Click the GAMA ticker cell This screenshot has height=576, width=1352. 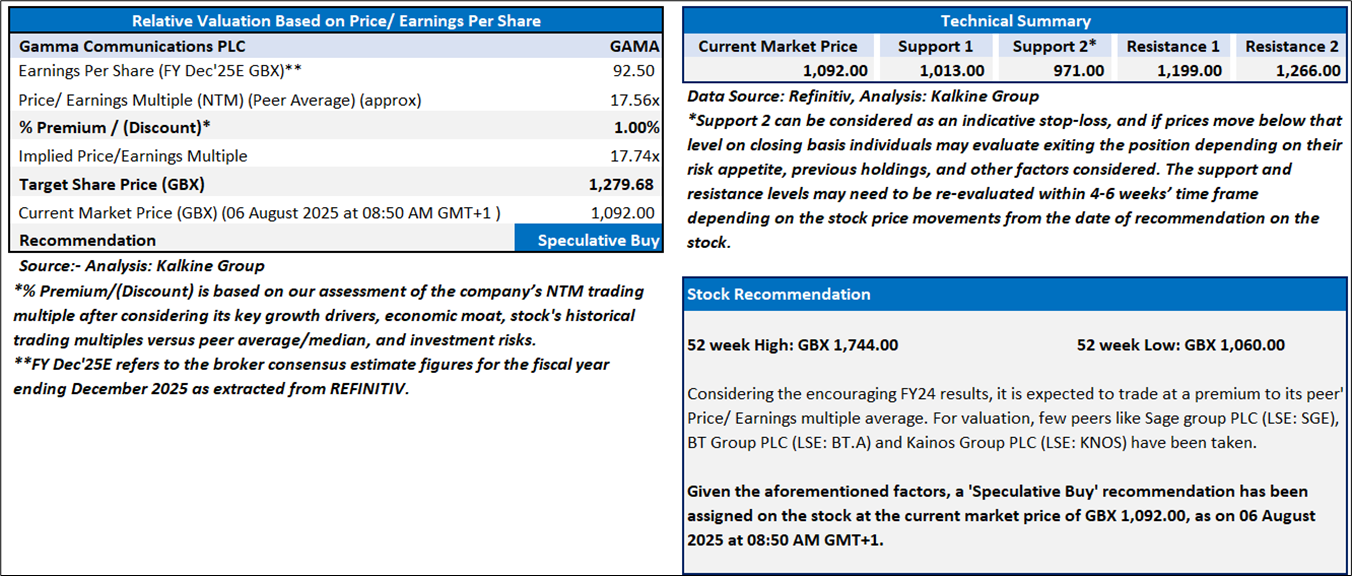[x=634, y=46]
